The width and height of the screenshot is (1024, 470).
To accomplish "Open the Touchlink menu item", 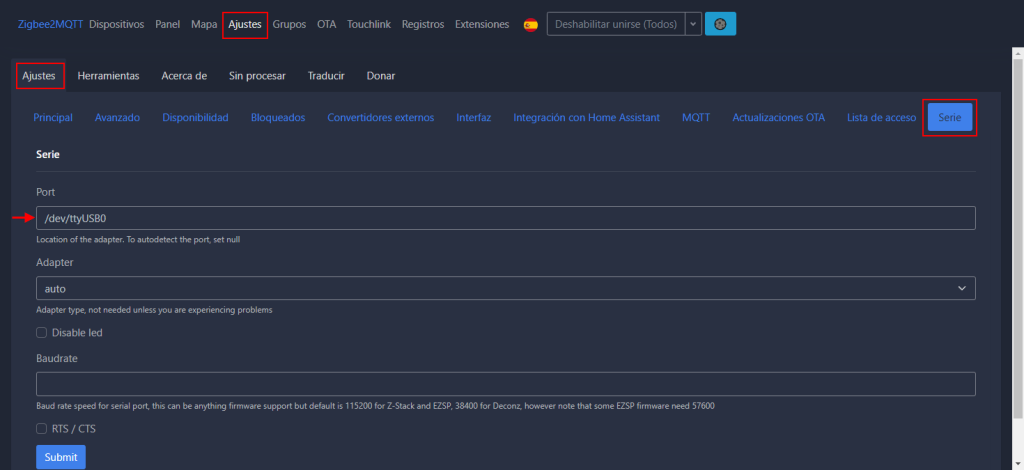I will [x=369, y=24].
